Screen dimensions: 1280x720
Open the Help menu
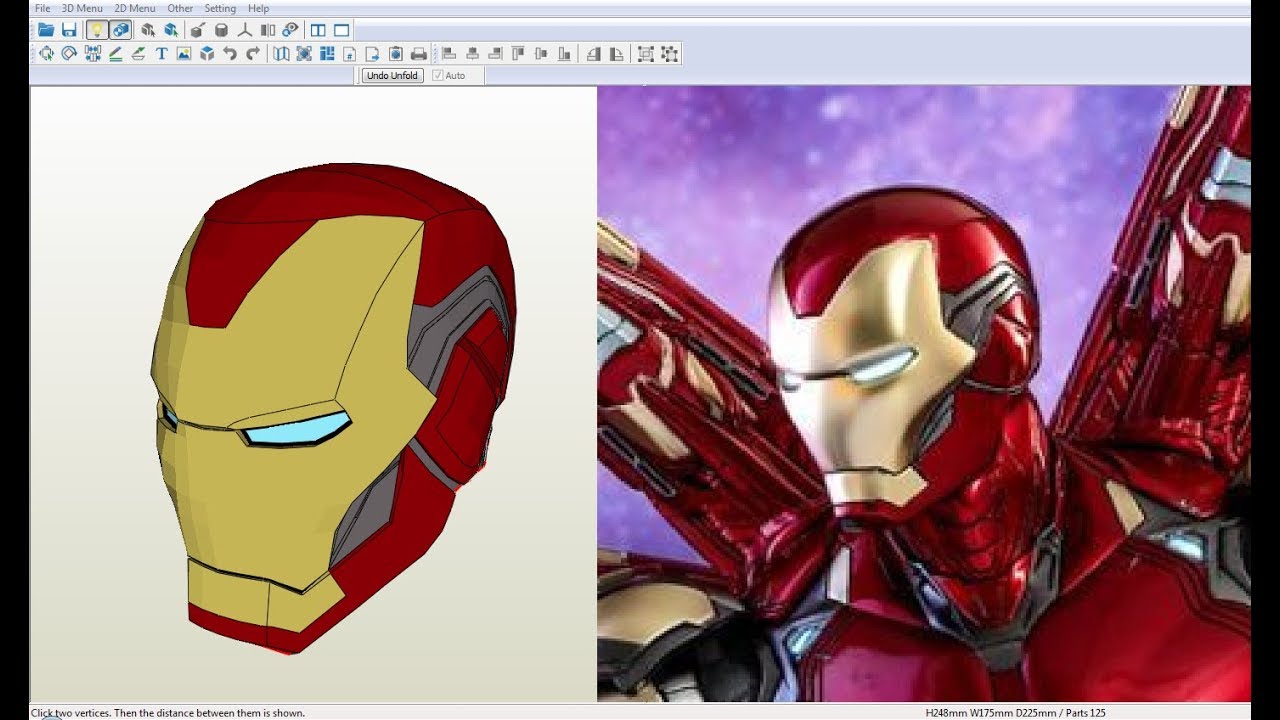(x=258, y=8)
